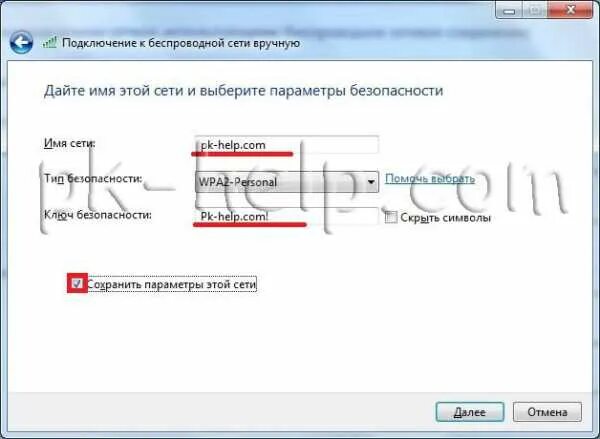The width and height of the screenshot is (600, 439).
Task: Minimize the dialog window
Action: [509, 10]
